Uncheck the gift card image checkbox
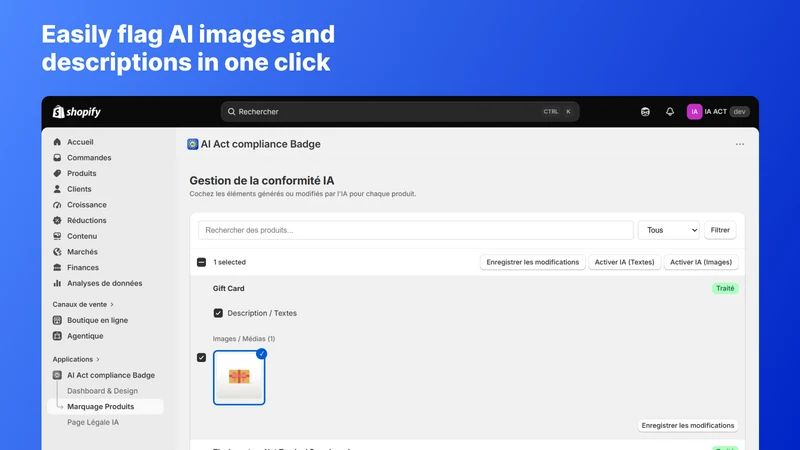The image size is (800, 450). (202, 358)
